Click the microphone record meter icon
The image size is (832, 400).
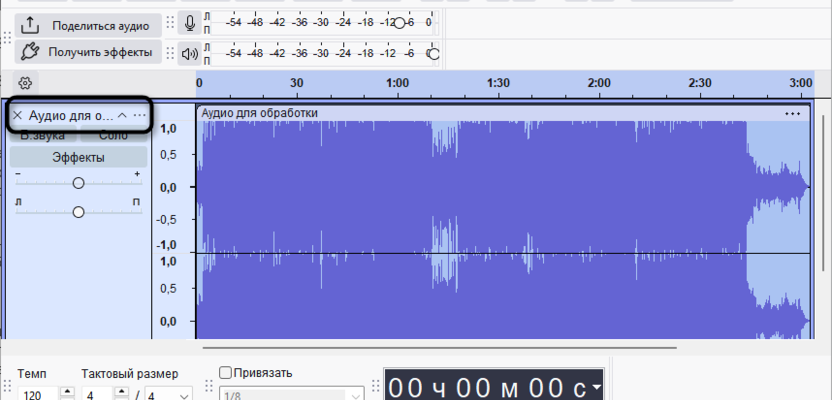pos(190,22)
